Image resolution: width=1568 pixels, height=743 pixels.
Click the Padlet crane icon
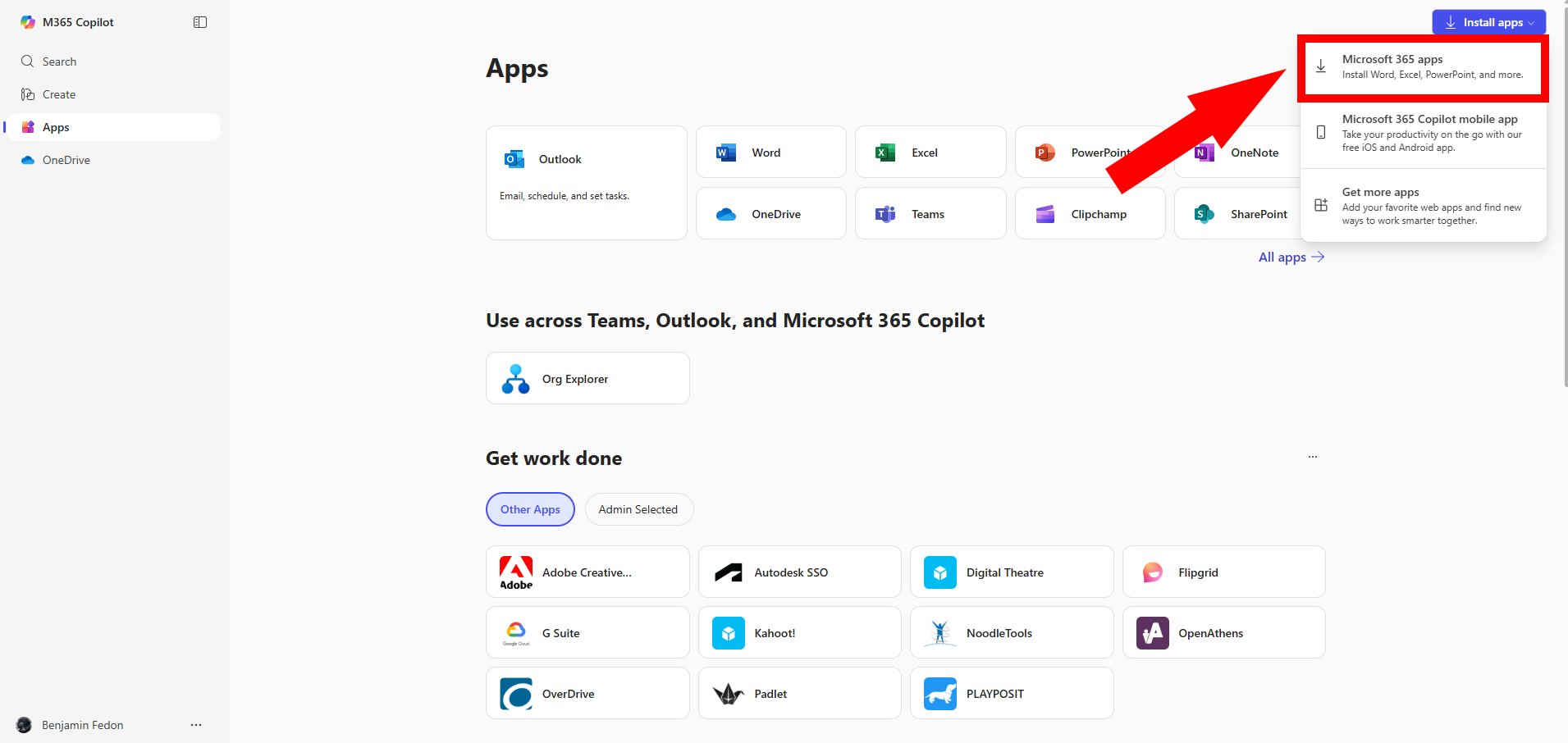point(729,694)
